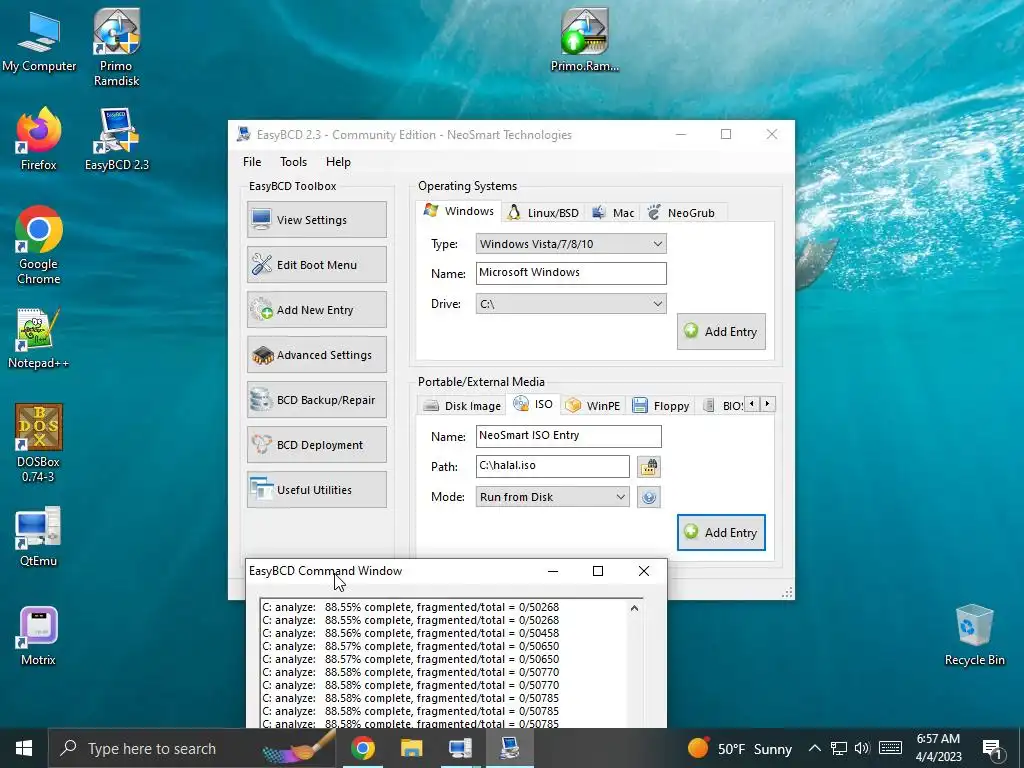Open the notification center icon

click(992, 749)
